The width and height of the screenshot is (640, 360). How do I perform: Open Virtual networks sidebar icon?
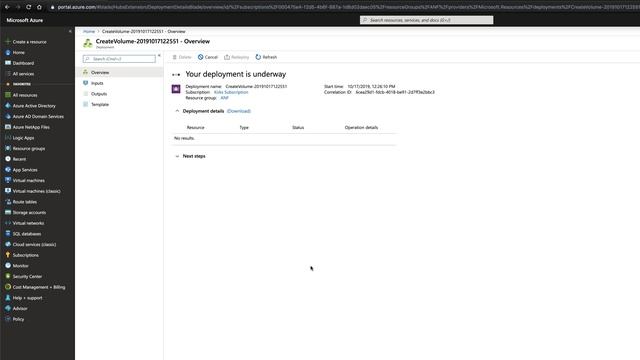click(8, 223)
